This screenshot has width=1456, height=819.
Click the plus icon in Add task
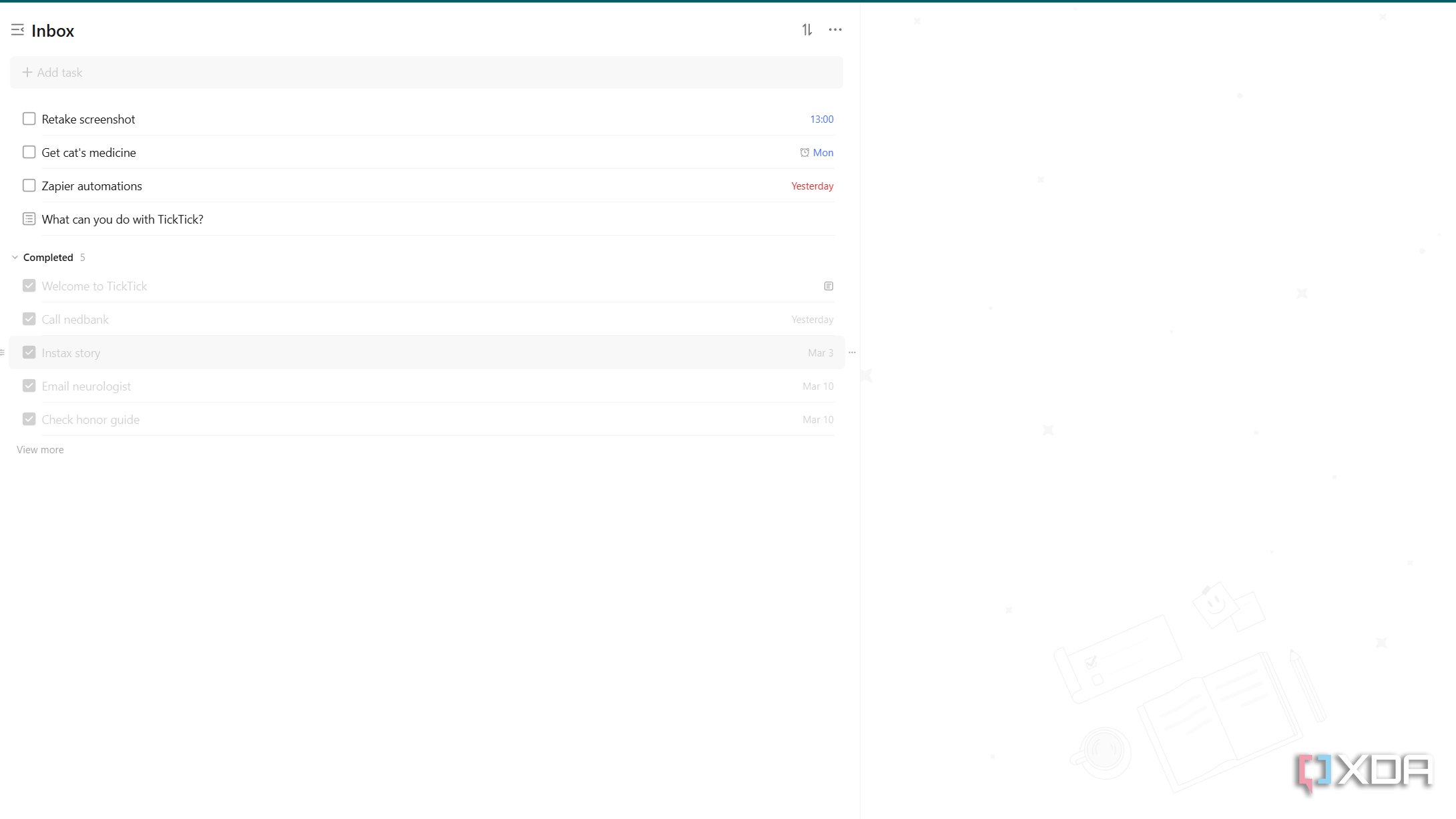(x=27, y=72)
